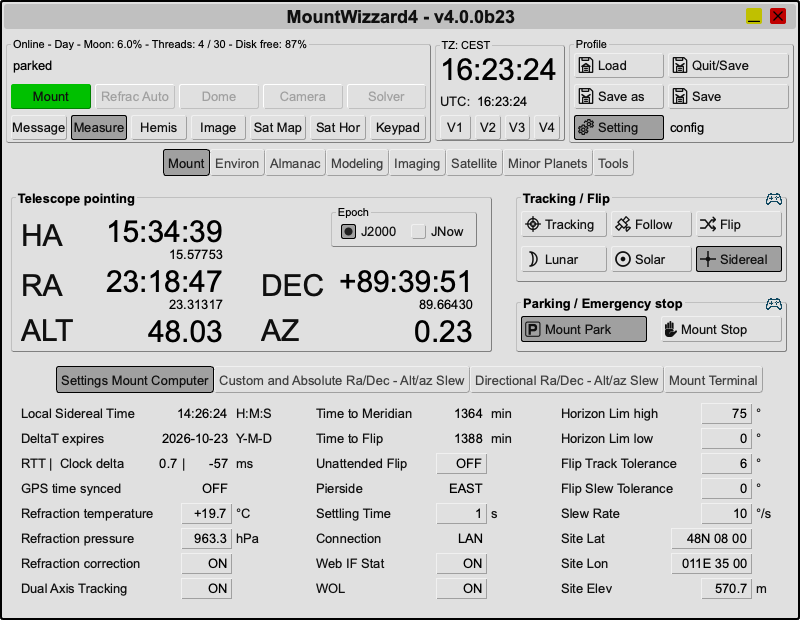Open the Tools tab
This screenshot has height=620, width=800.
pos(613,163)
